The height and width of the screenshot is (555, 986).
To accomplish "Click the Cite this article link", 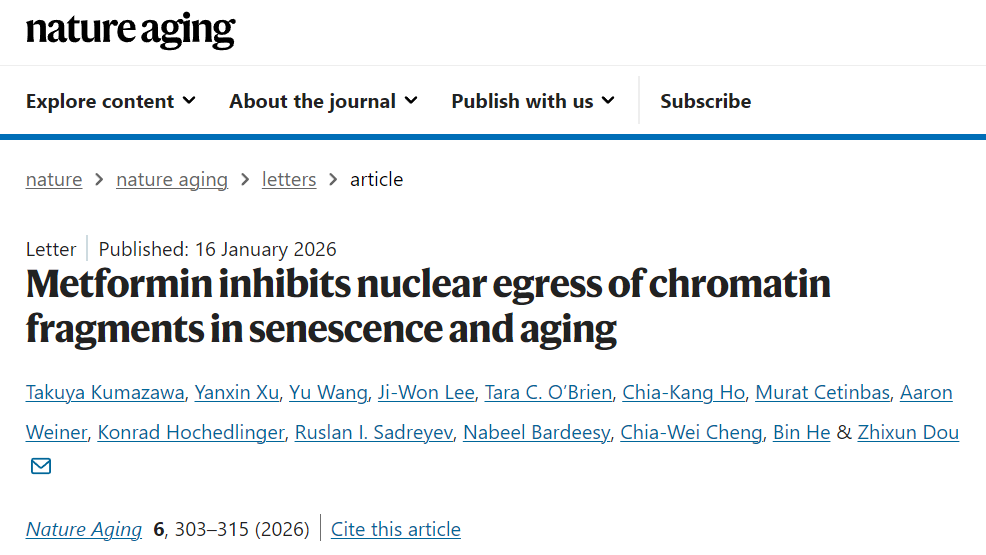I will [396, 529].
